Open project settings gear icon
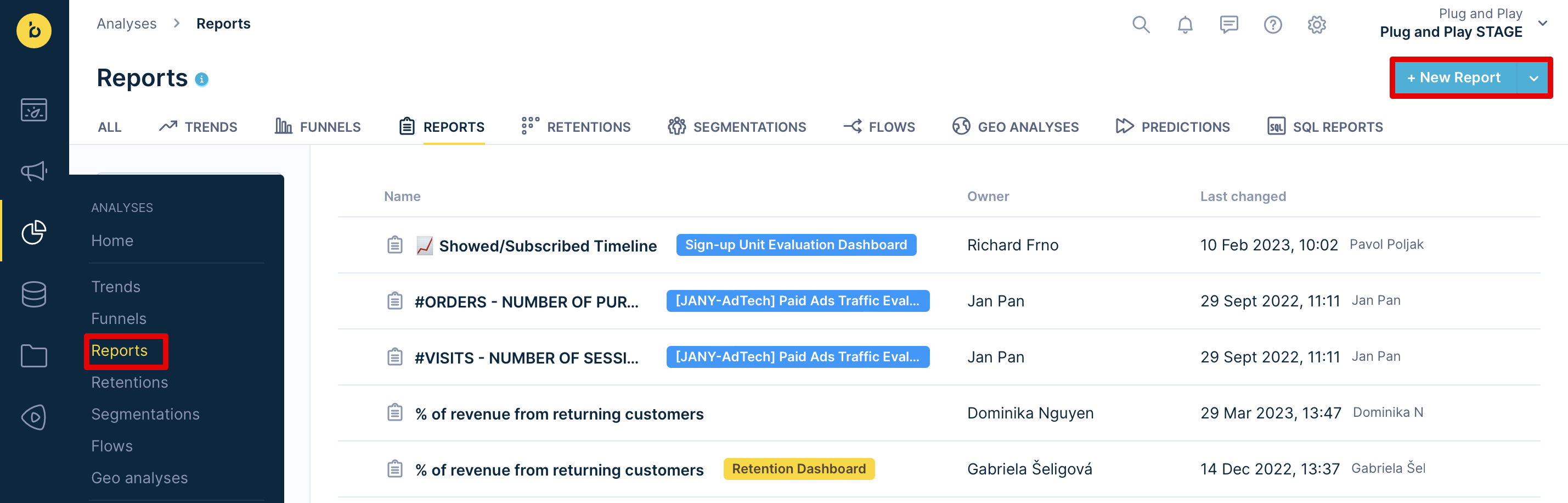The height and width of the screenshot is (503, 1568). click(1317, 25)
